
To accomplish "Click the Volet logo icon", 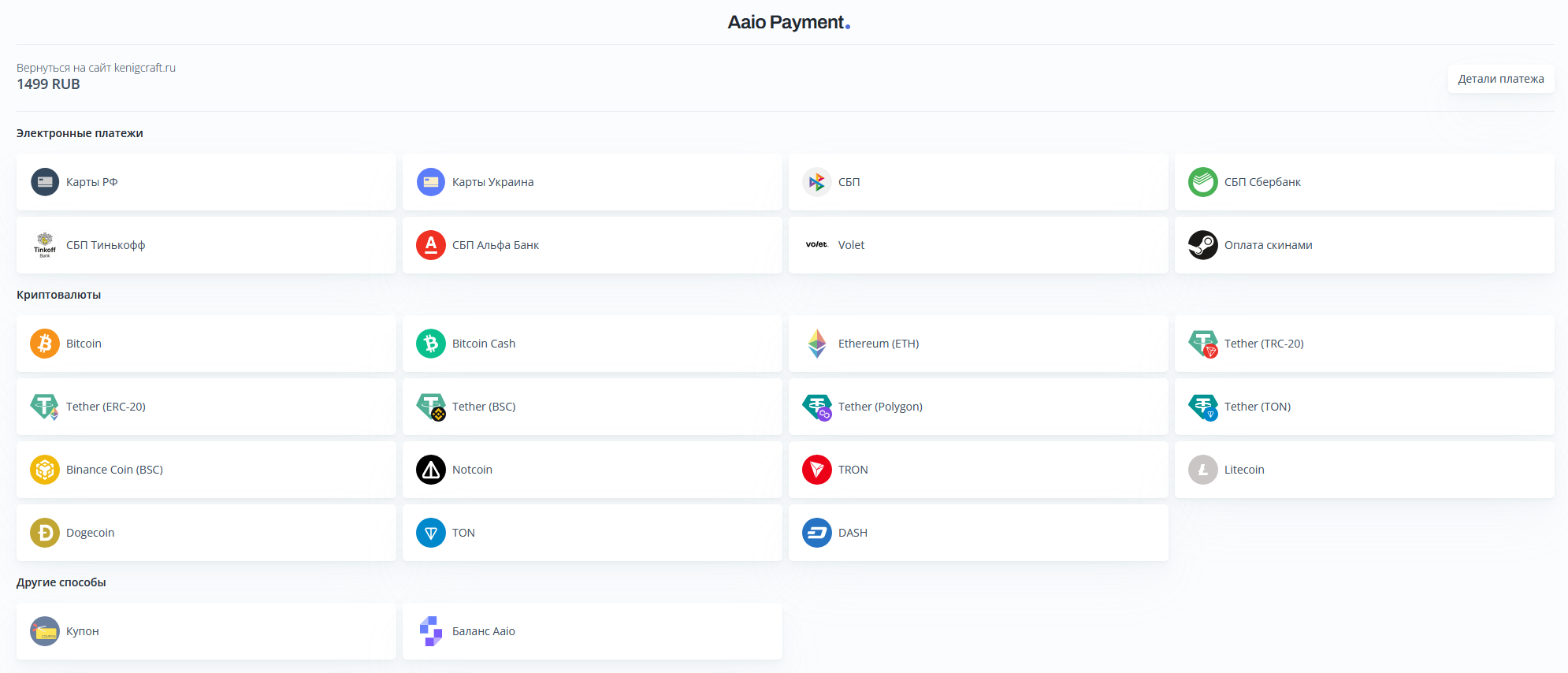I will 817,245.
